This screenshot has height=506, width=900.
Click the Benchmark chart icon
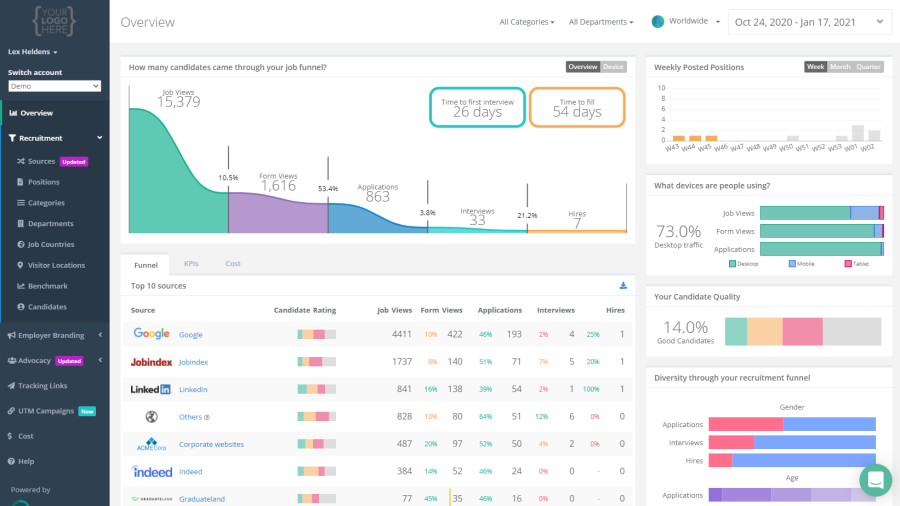(x=21, y=286)
